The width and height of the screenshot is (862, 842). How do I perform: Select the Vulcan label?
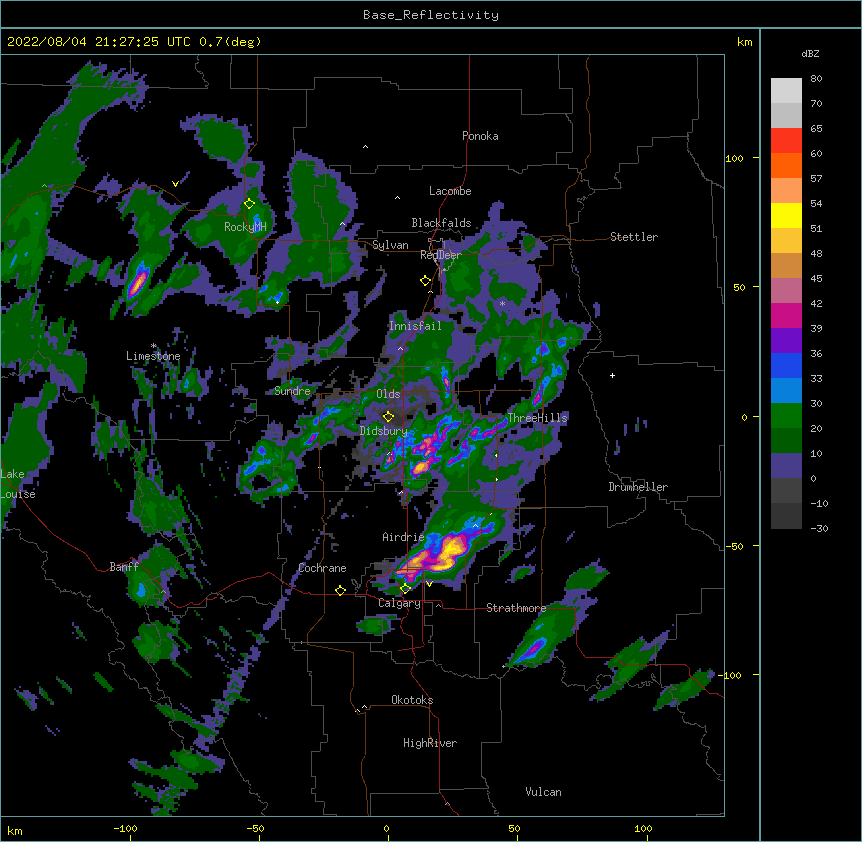[543, 792]
